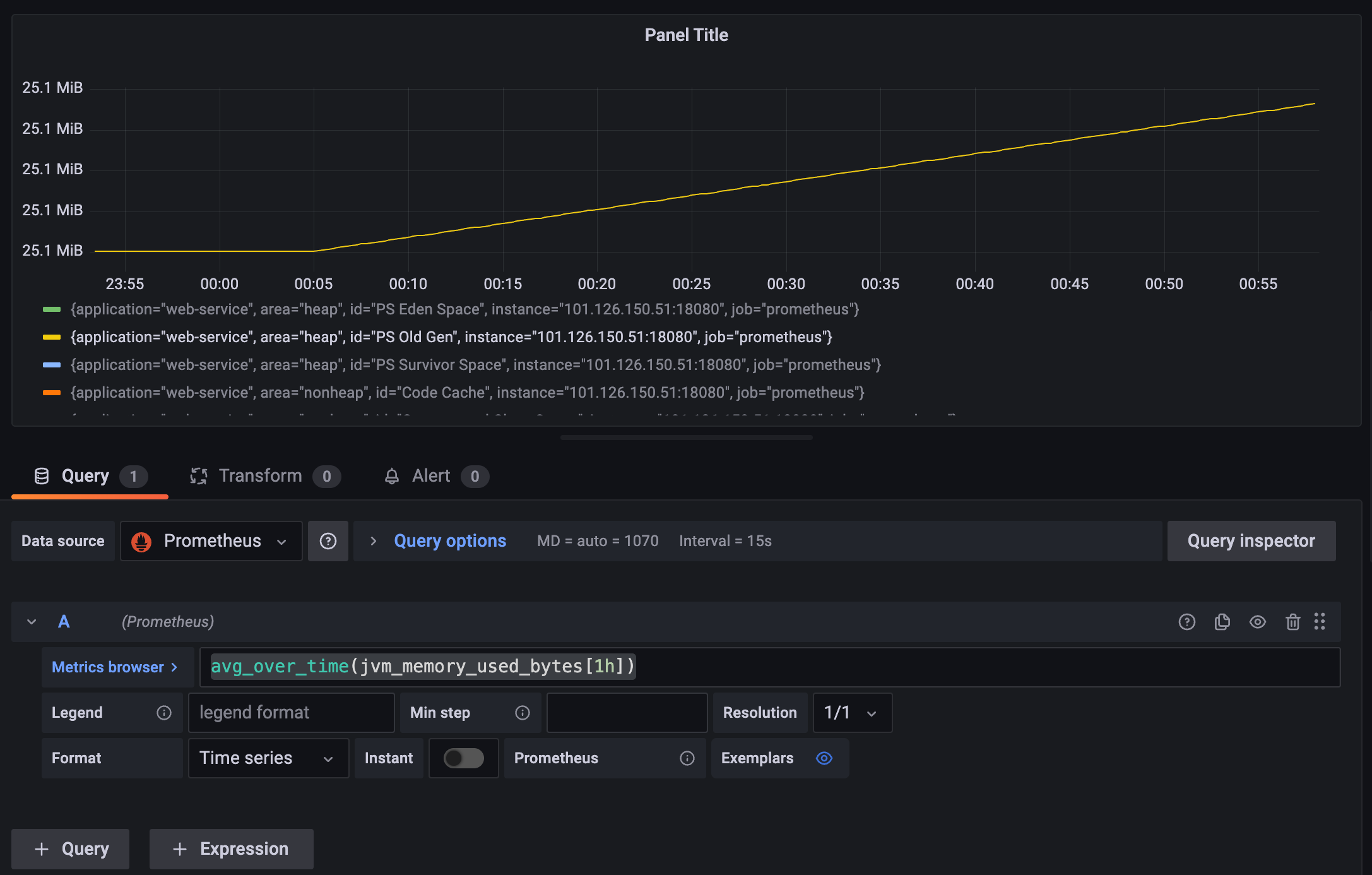This screenshot has height=875, width=1372.
Task: Click the add Expression button
Action: pos(231,849)
